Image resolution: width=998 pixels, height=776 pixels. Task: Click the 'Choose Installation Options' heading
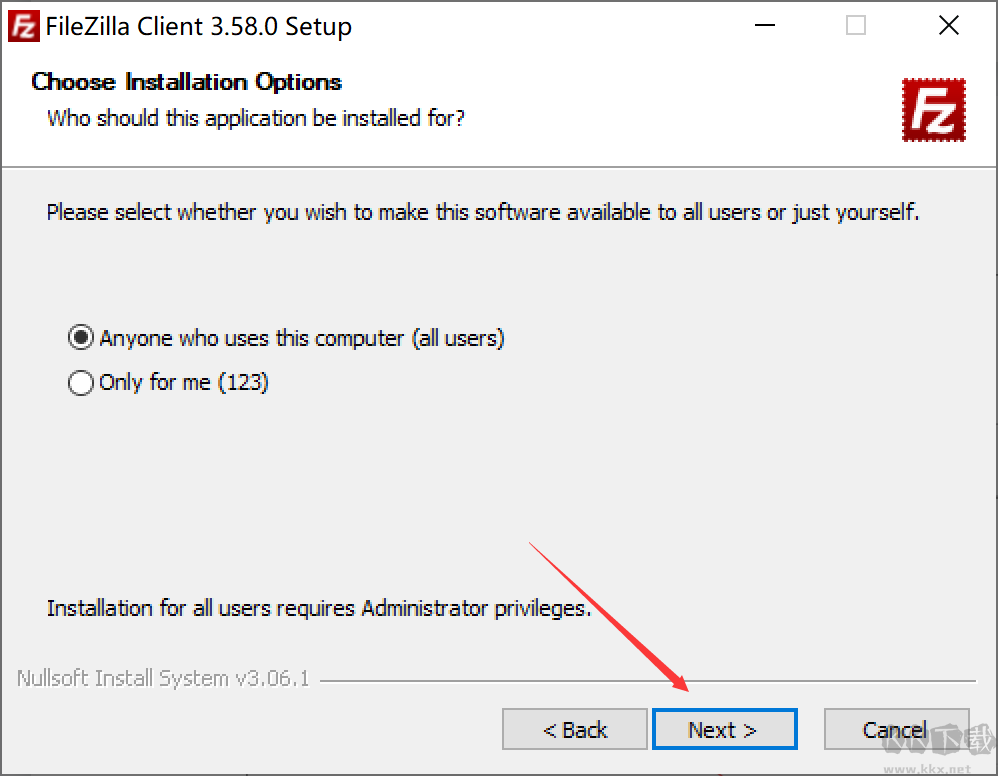coord(187,82)
